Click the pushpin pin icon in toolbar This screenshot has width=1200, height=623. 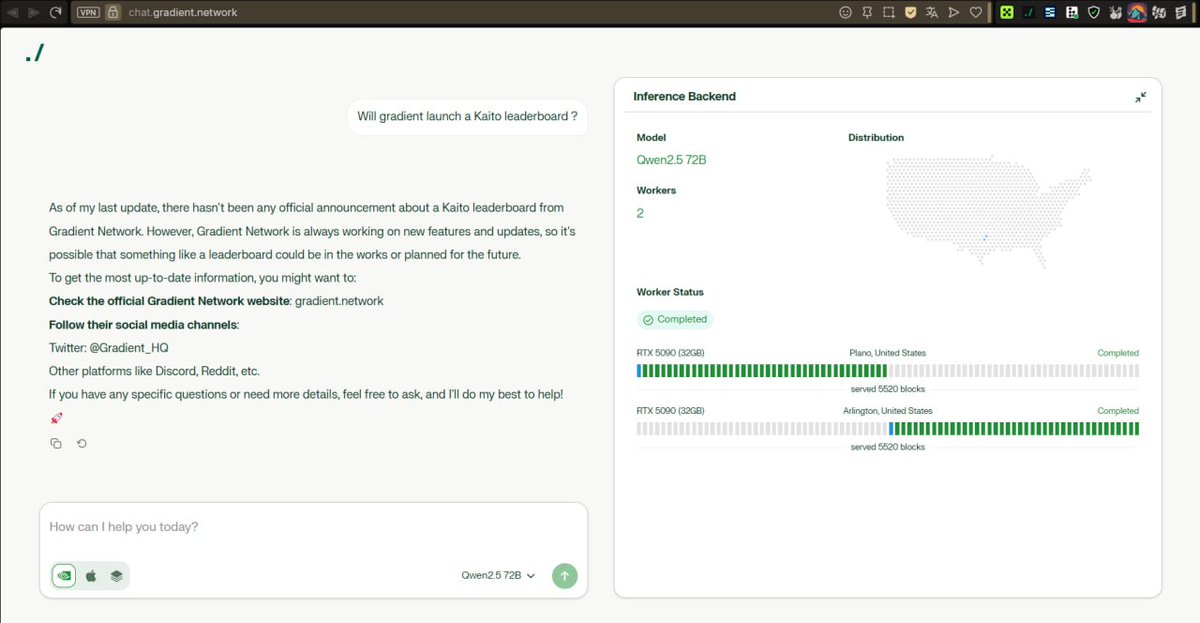point(867,13)
